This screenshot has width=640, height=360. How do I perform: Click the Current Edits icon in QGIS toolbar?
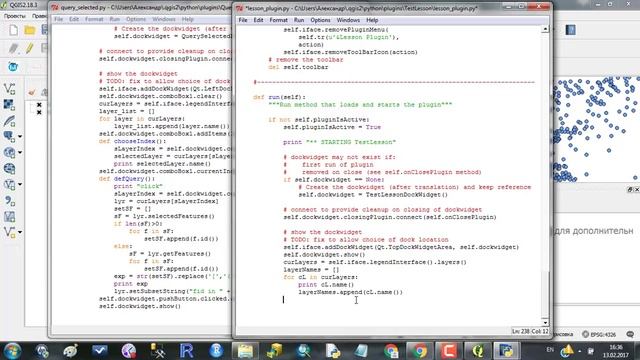point(13,49)
